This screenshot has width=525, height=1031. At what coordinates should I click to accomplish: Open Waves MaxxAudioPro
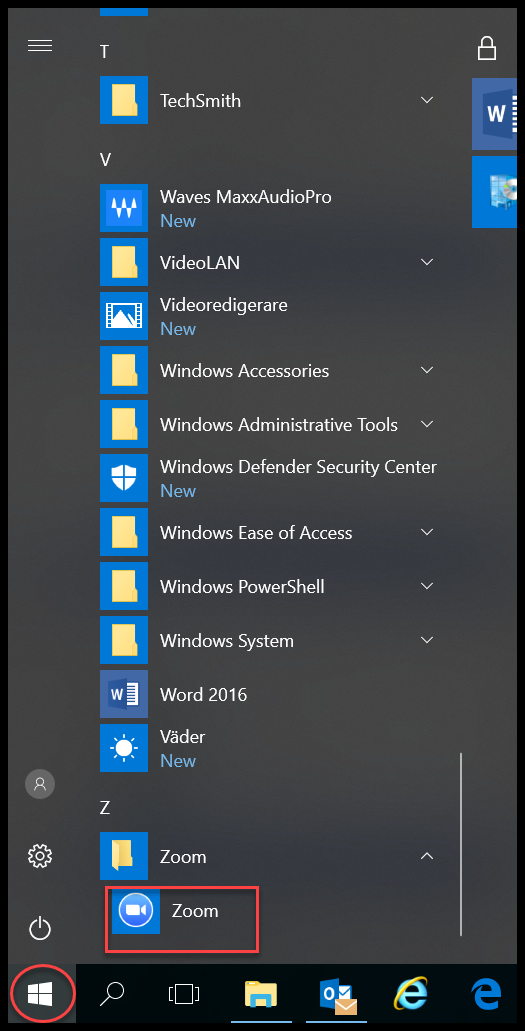(x=268, y=208)
